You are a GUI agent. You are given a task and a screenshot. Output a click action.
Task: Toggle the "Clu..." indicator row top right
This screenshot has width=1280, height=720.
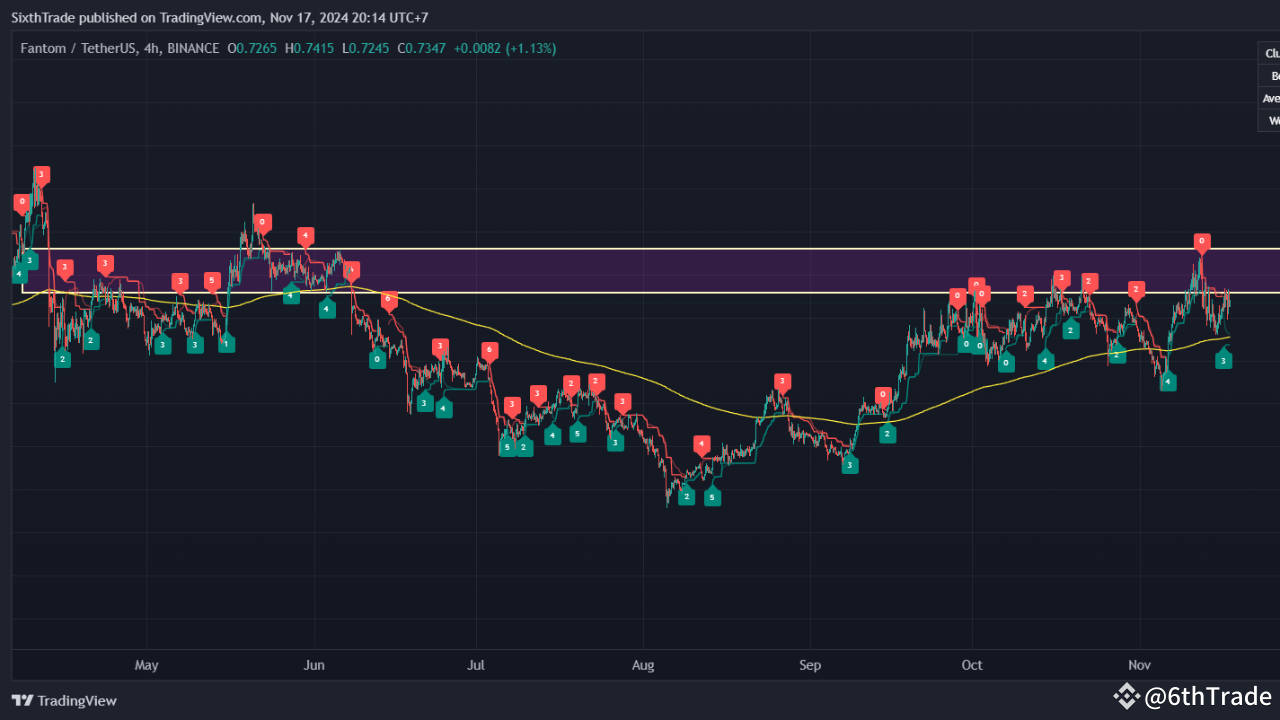click(x=1268, y=52)
